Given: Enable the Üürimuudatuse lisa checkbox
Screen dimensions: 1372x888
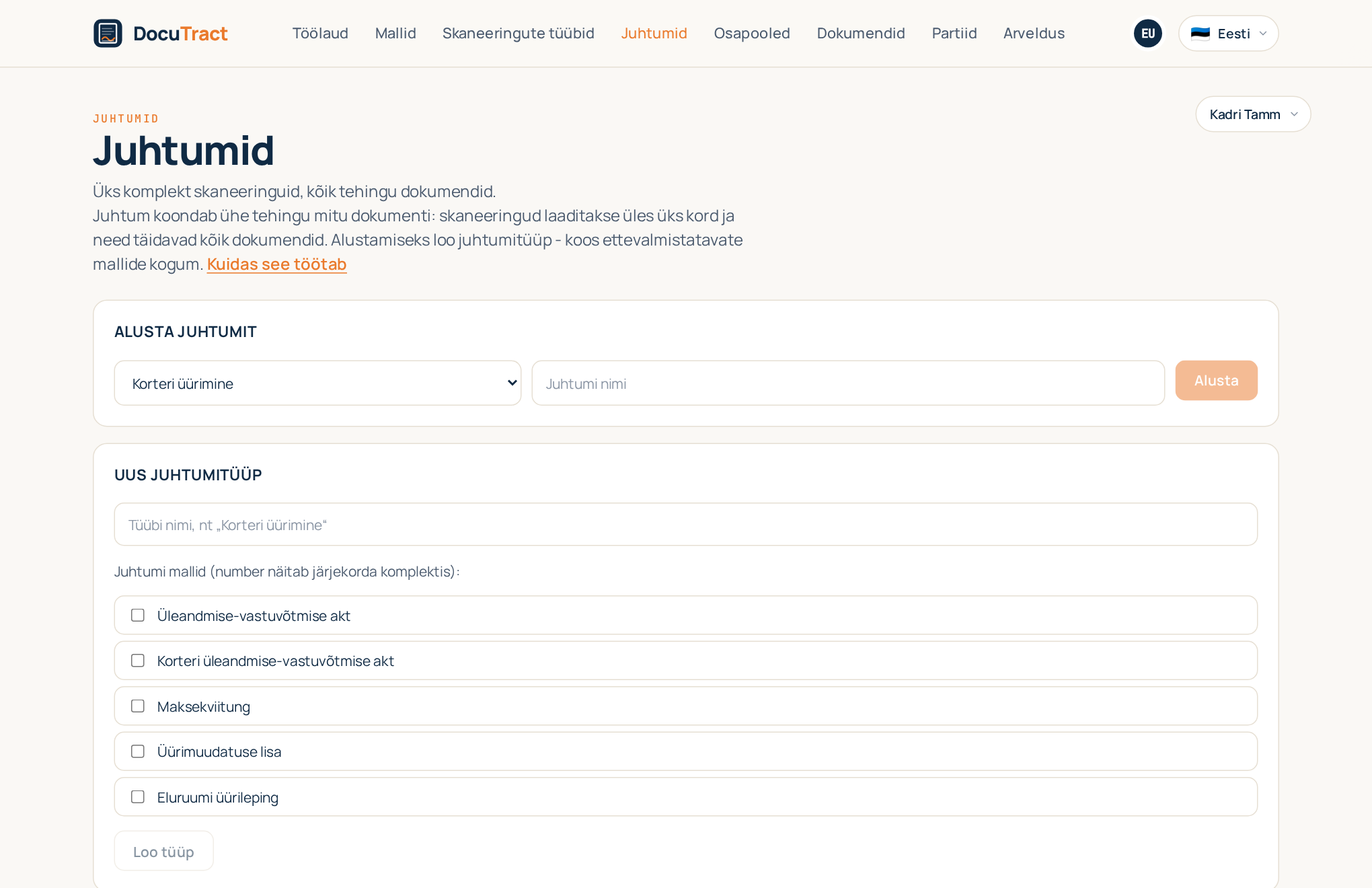Looking at the screenshot, I should coord(138,751).
